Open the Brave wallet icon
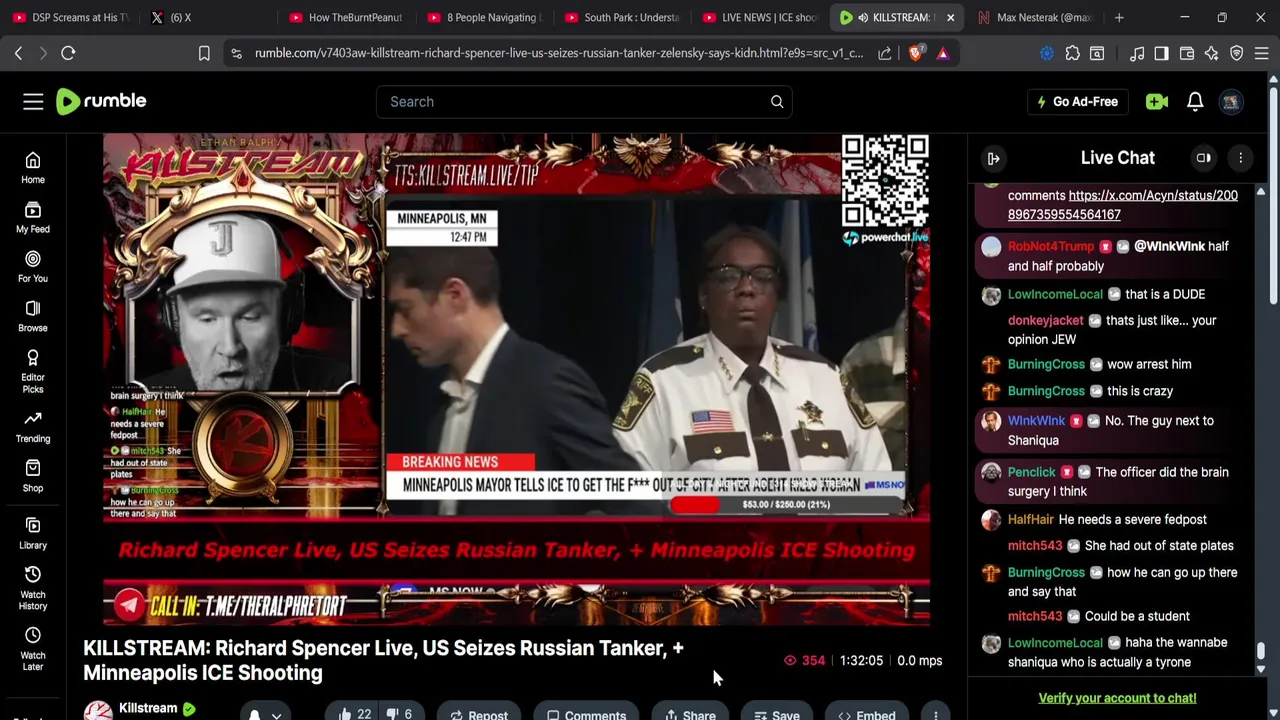This screenshot has height=720, width=1280. click(1187, 53)
